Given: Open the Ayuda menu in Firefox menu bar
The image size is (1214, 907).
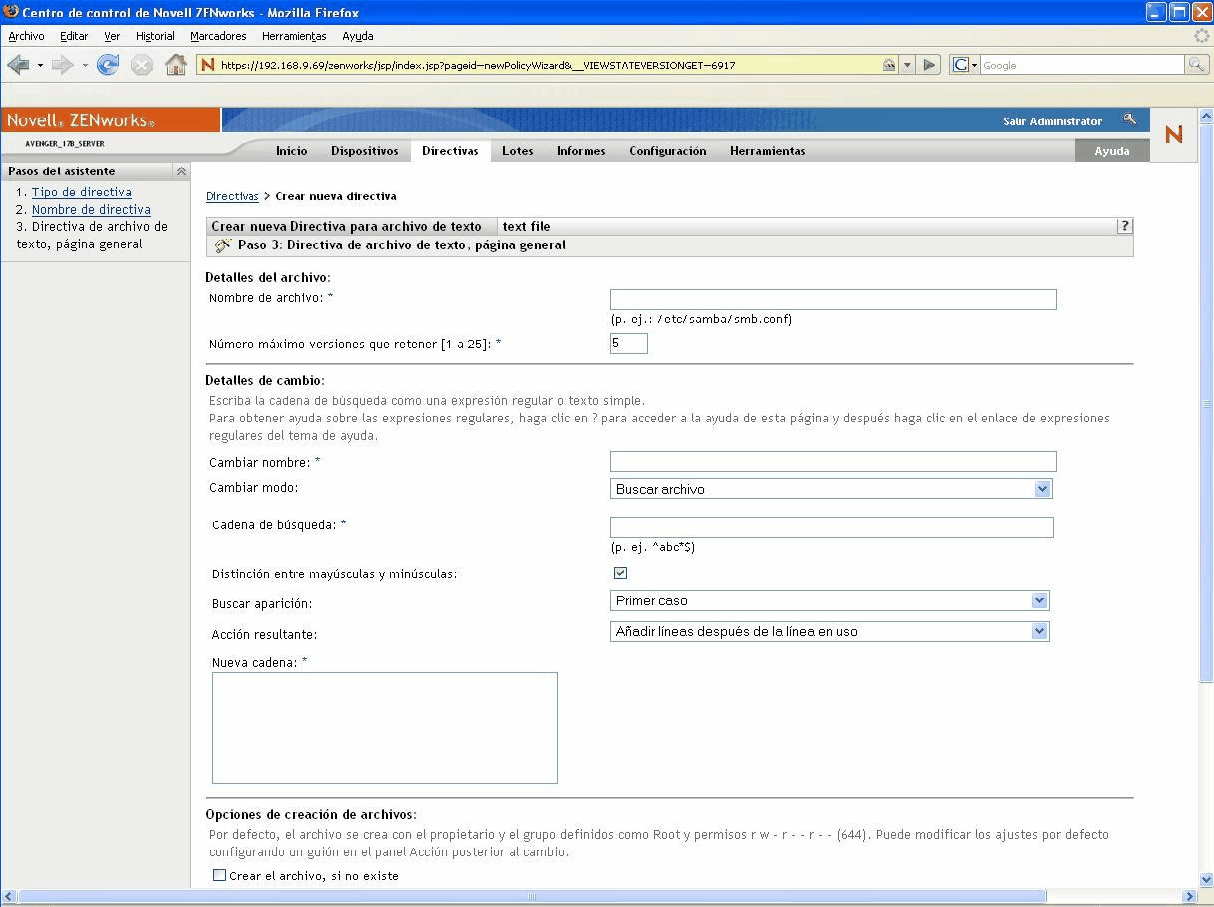Looking at the screenshot, I should (x=358, y=36).
